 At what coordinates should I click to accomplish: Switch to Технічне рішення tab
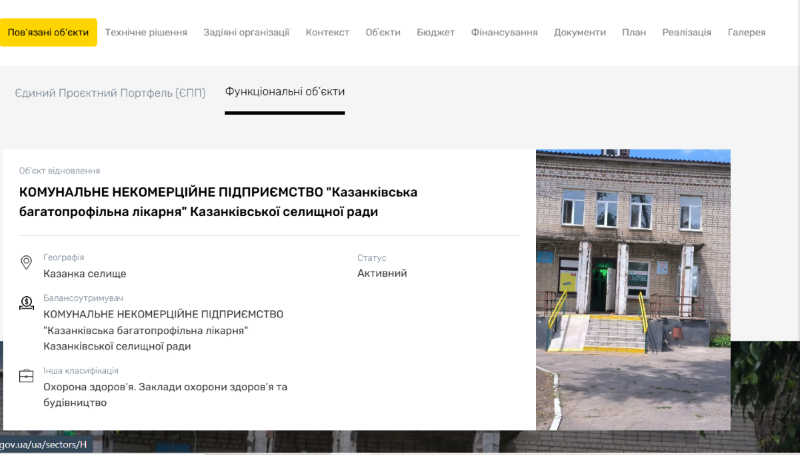[146, 32]
